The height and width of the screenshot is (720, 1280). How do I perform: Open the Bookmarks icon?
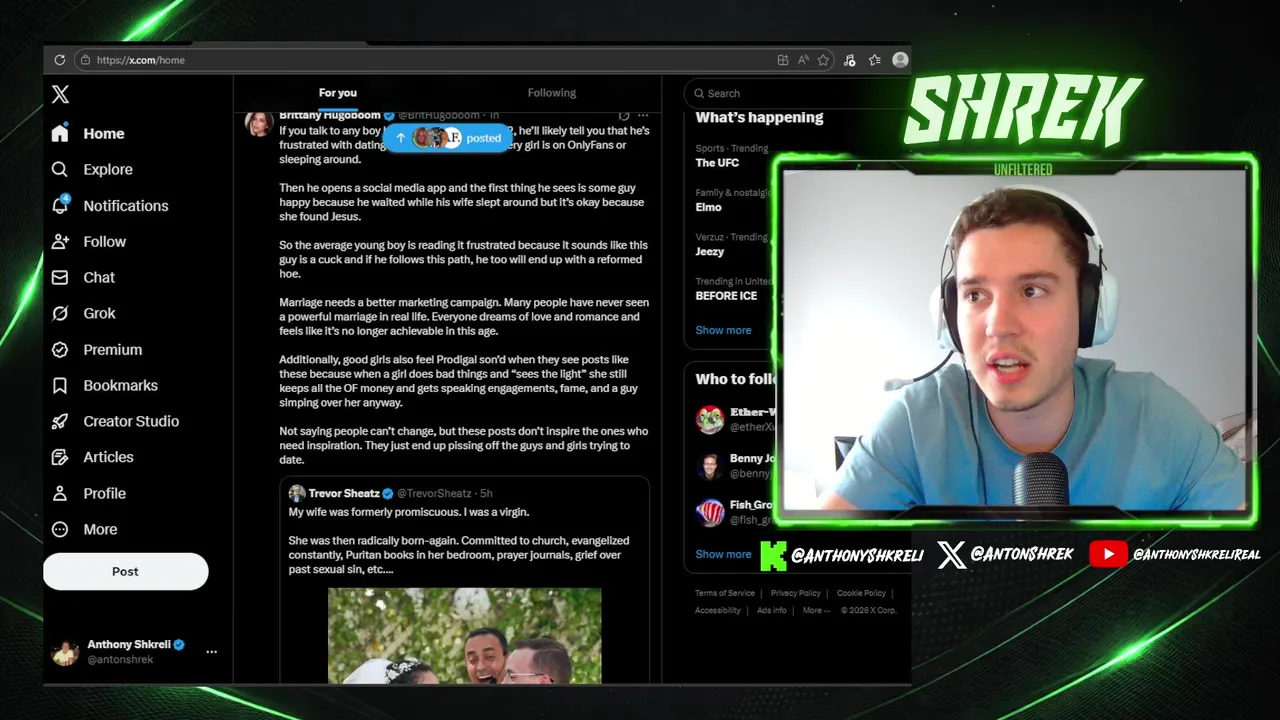(x=60, y=385)
